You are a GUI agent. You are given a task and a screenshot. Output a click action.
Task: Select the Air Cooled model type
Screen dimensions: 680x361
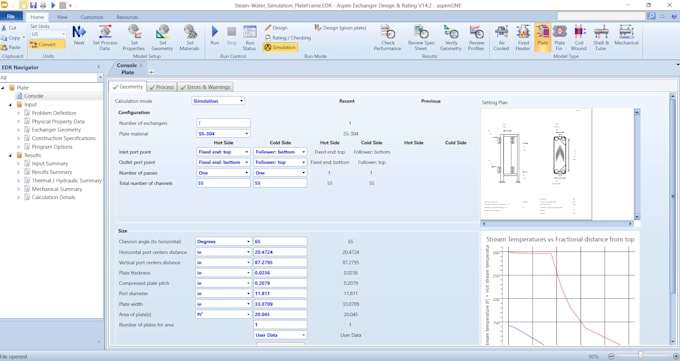click(x=501, y=37)
